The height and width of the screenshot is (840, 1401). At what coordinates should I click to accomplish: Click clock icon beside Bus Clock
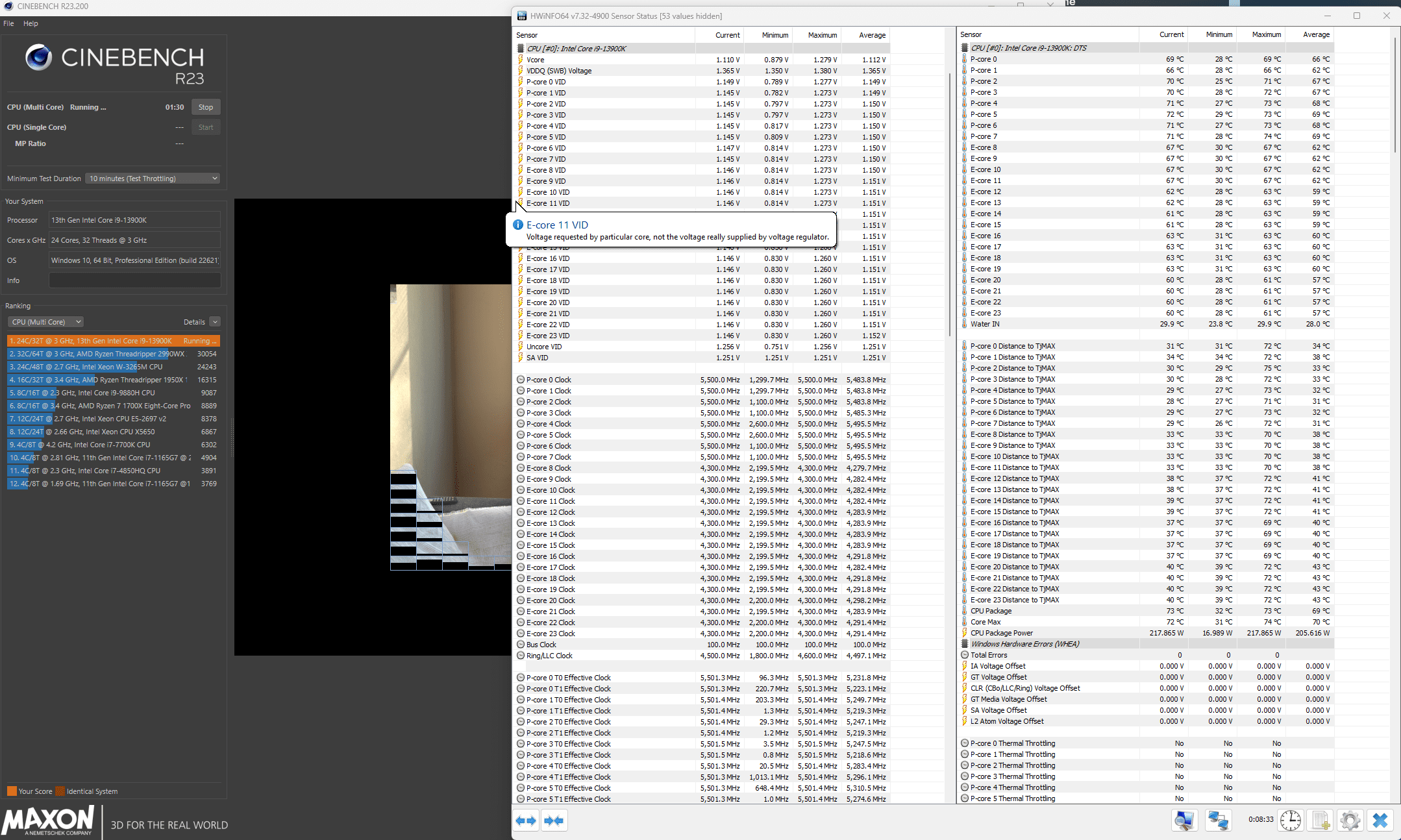pyautogui.click(x=520, y=645)
